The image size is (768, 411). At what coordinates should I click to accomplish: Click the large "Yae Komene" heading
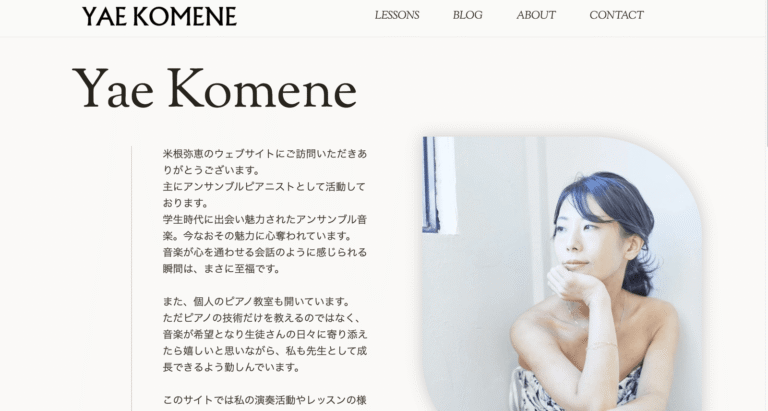click(215, 89)
